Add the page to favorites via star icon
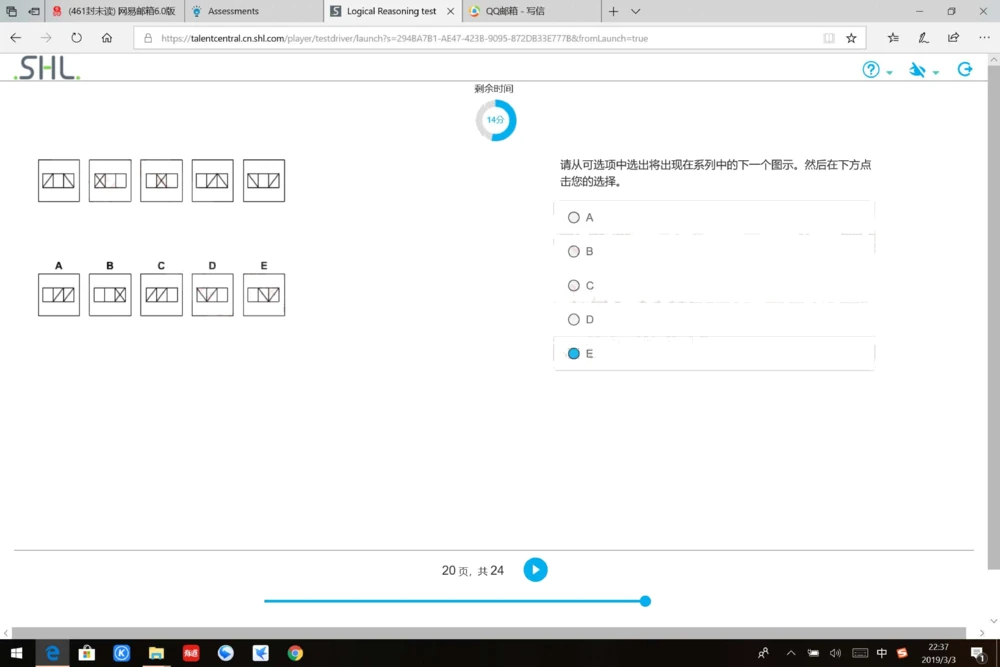The image size is (1000, 667). [x=851, y=37]
